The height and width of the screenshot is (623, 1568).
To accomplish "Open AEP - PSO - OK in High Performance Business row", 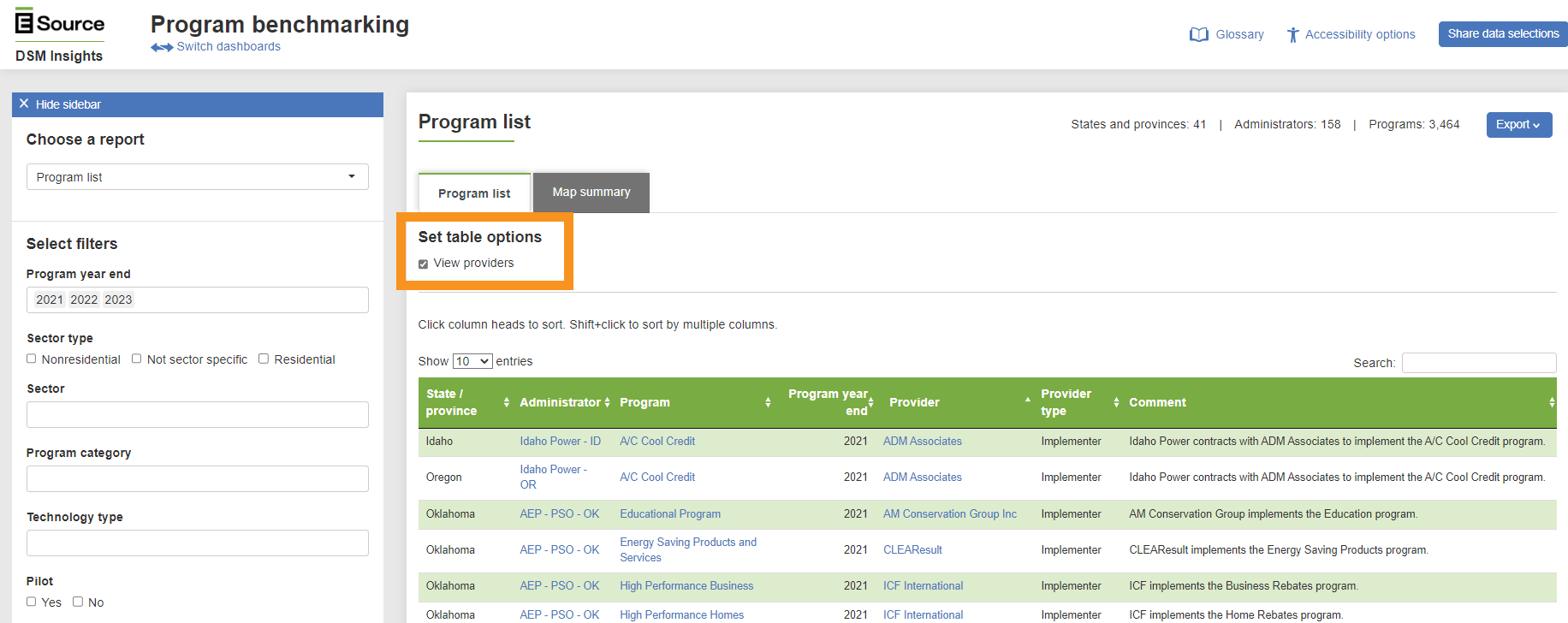I will [x=560, y=586].
